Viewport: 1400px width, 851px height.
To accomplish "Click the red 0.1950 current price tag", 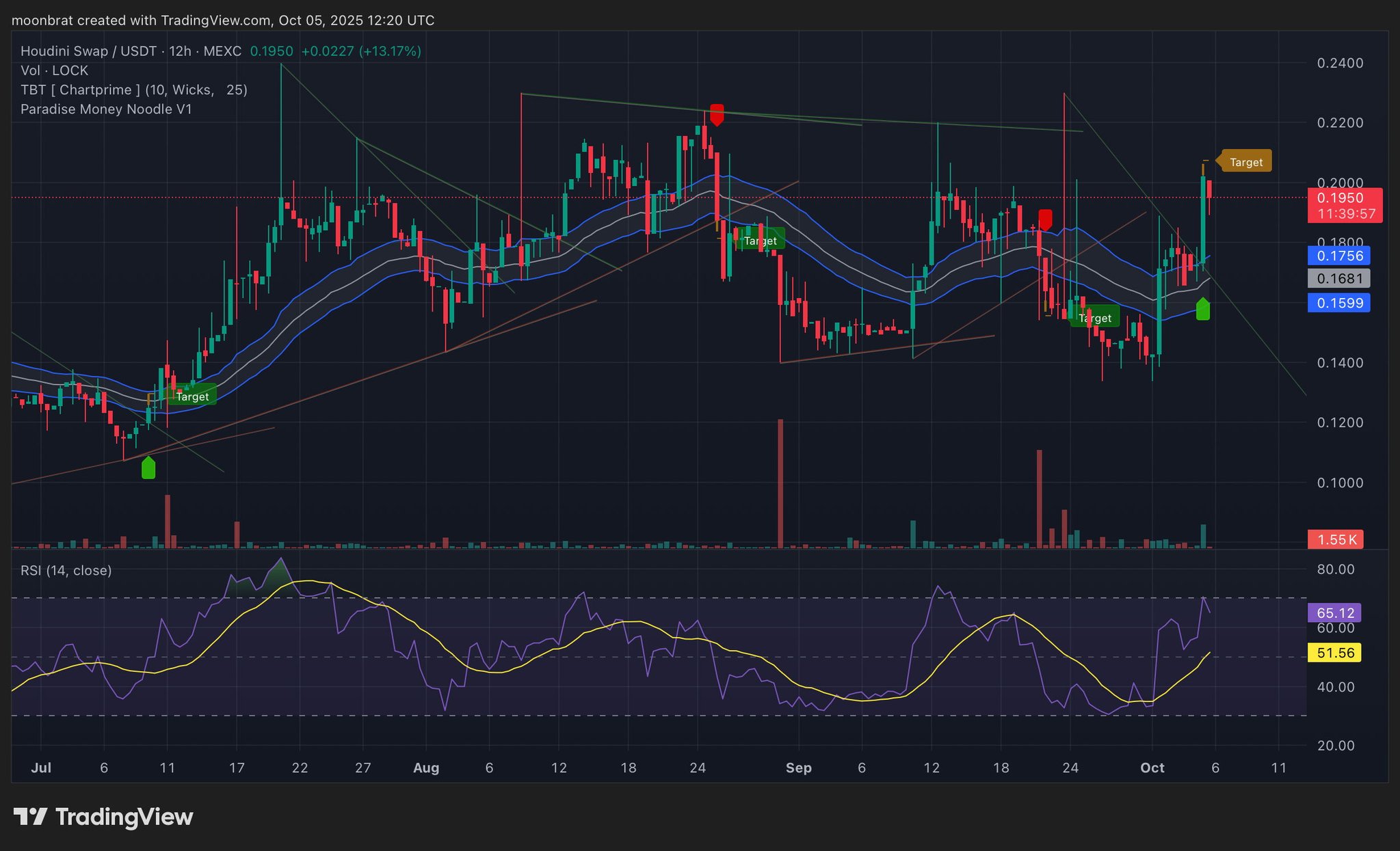I will click(x=1340, y=198).
